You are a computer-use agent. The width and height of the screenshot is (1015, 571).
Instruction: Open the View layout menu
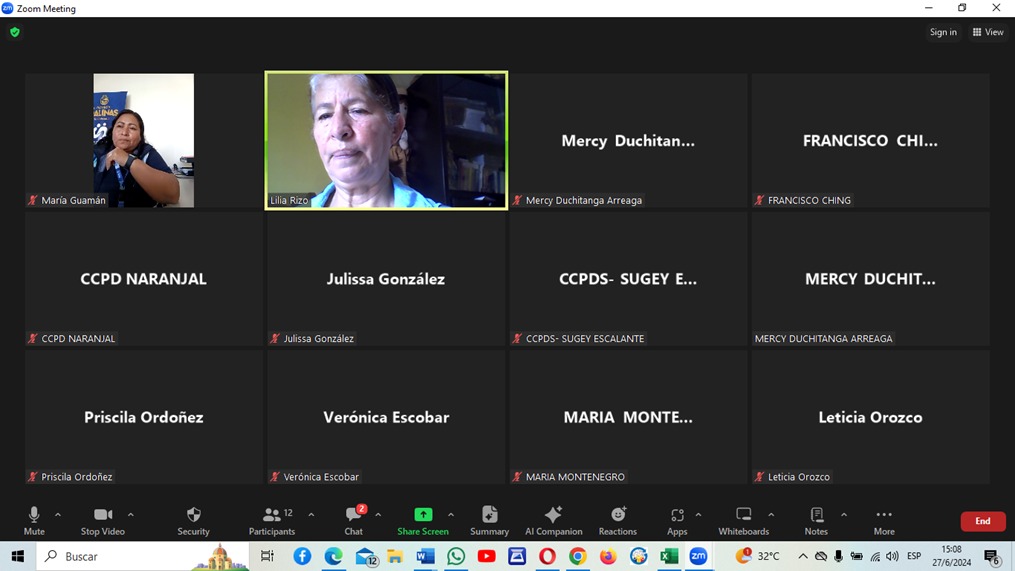(x=987, y=32)
